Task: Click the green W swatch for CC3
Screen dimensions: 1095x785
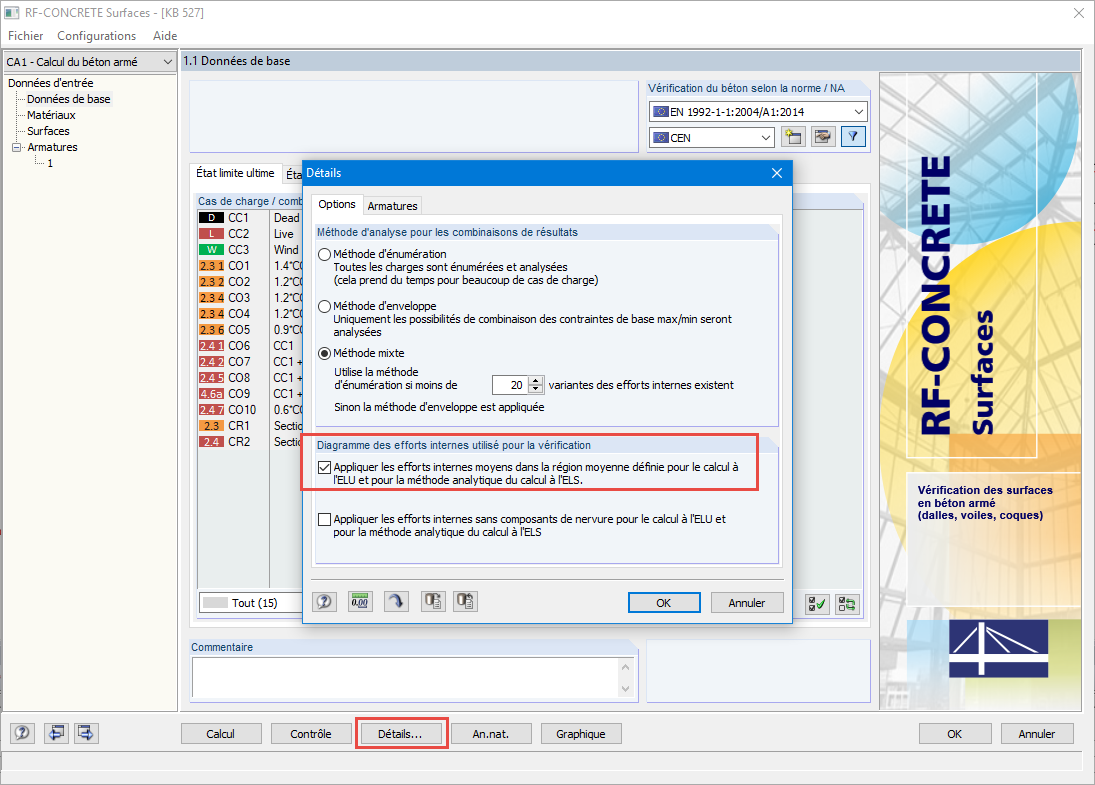Action: pyautogui.click(x=212, y=250)
